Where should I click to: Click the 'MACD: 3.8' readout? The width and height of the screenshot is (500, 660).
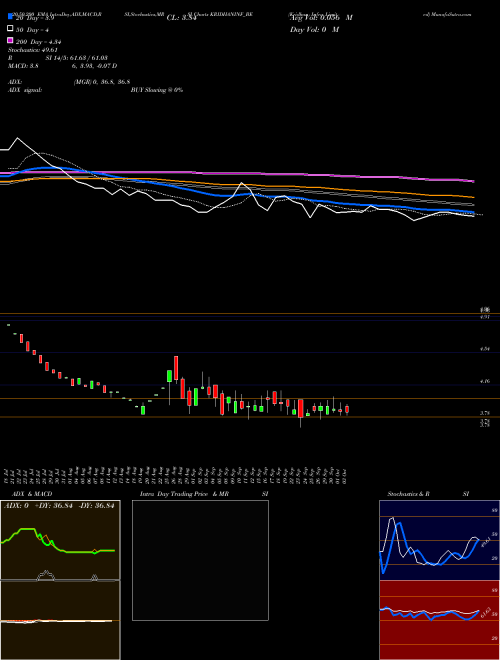(x=24, y=66)
